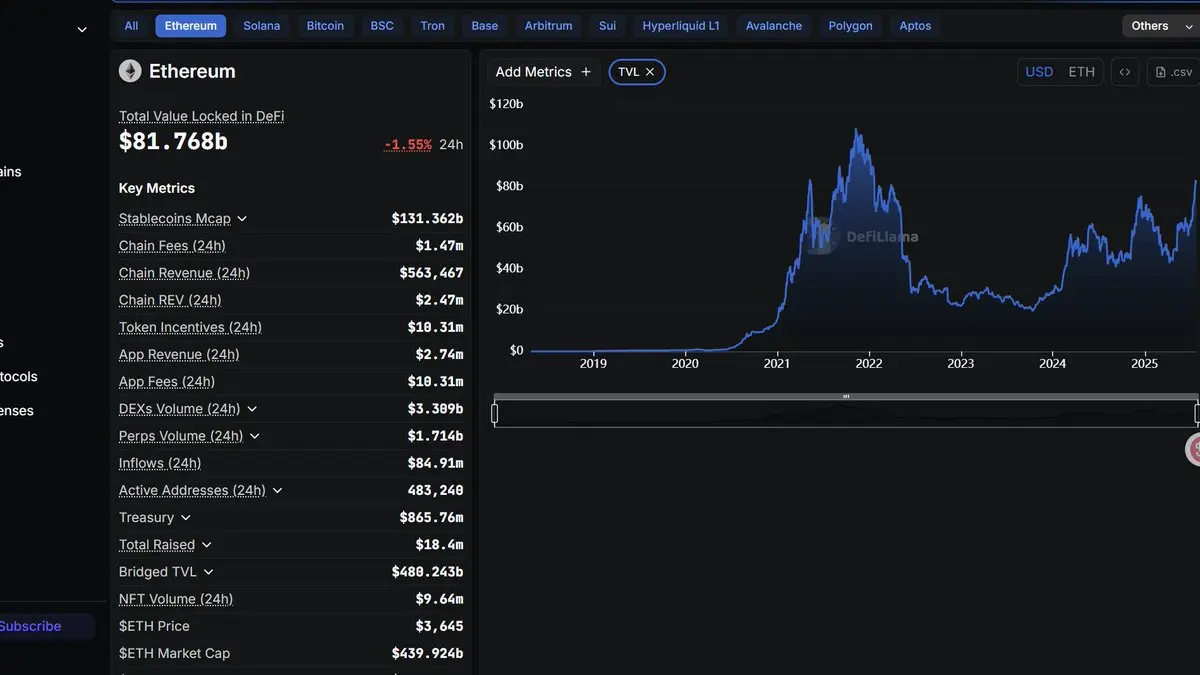Image resolution: width=1200 pixels, height=675 pixels.
Task: Click Total Value Locked in DeFi label
Action: [x=201, y=116]
